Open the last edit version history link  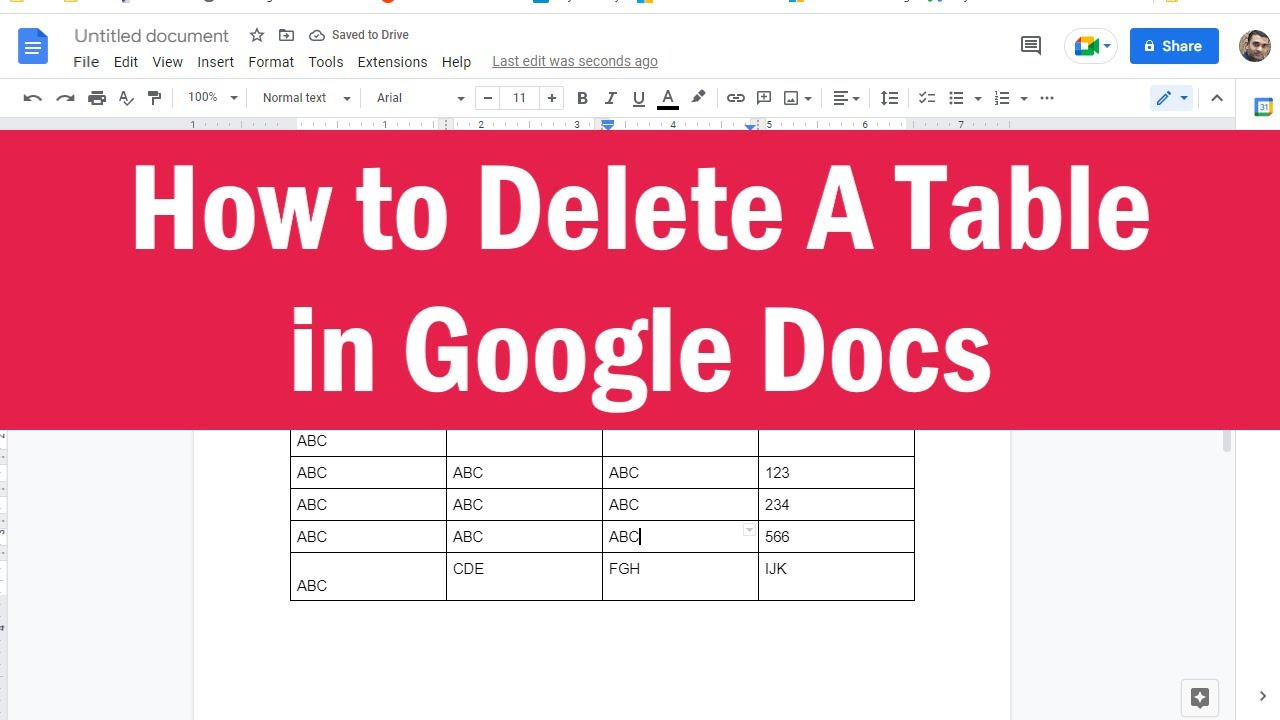[x=575, y=62]
